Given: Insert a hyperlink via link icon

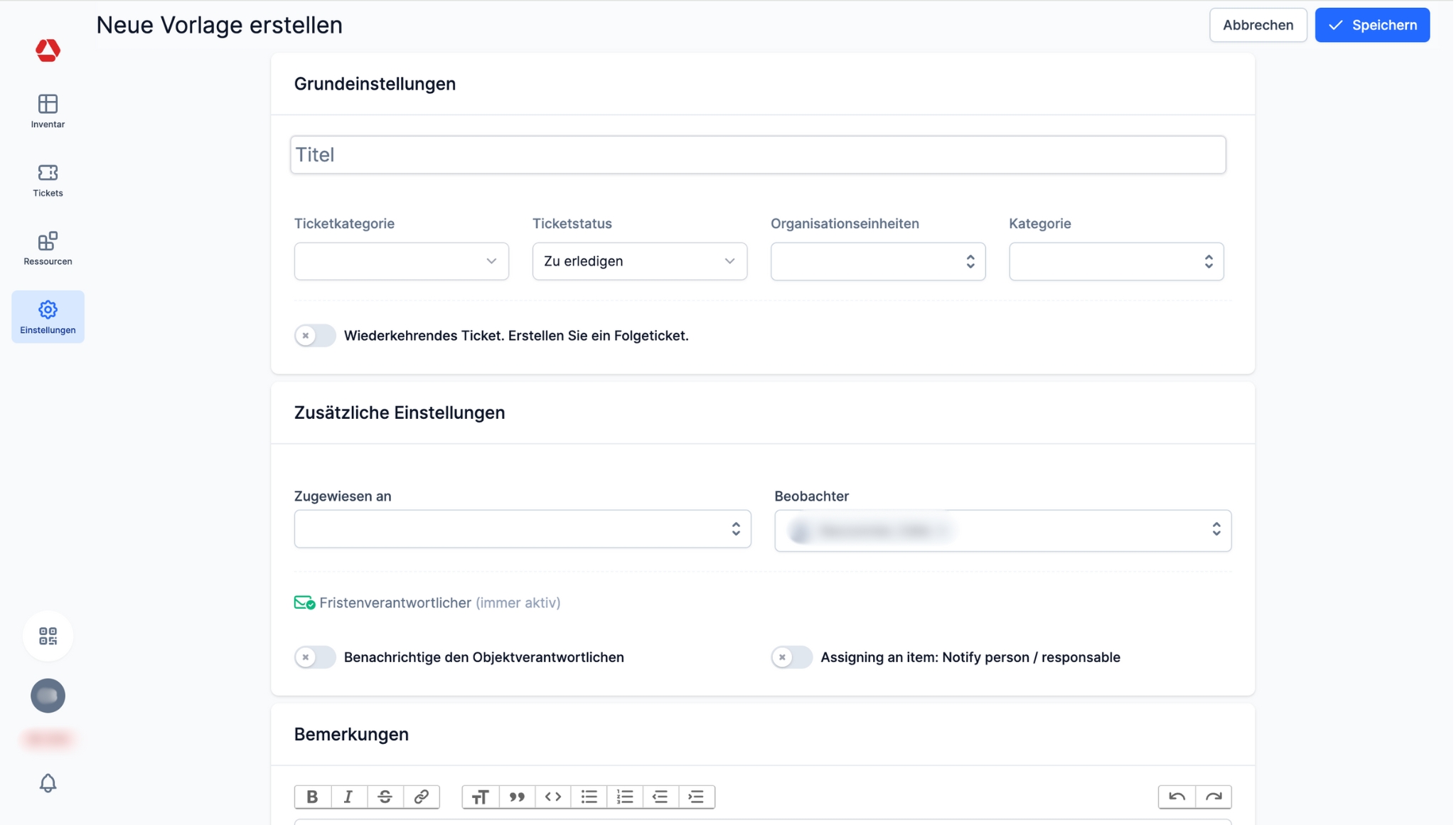Looking at the screenshot, I should pyautogui.click(x=421, y=797).
